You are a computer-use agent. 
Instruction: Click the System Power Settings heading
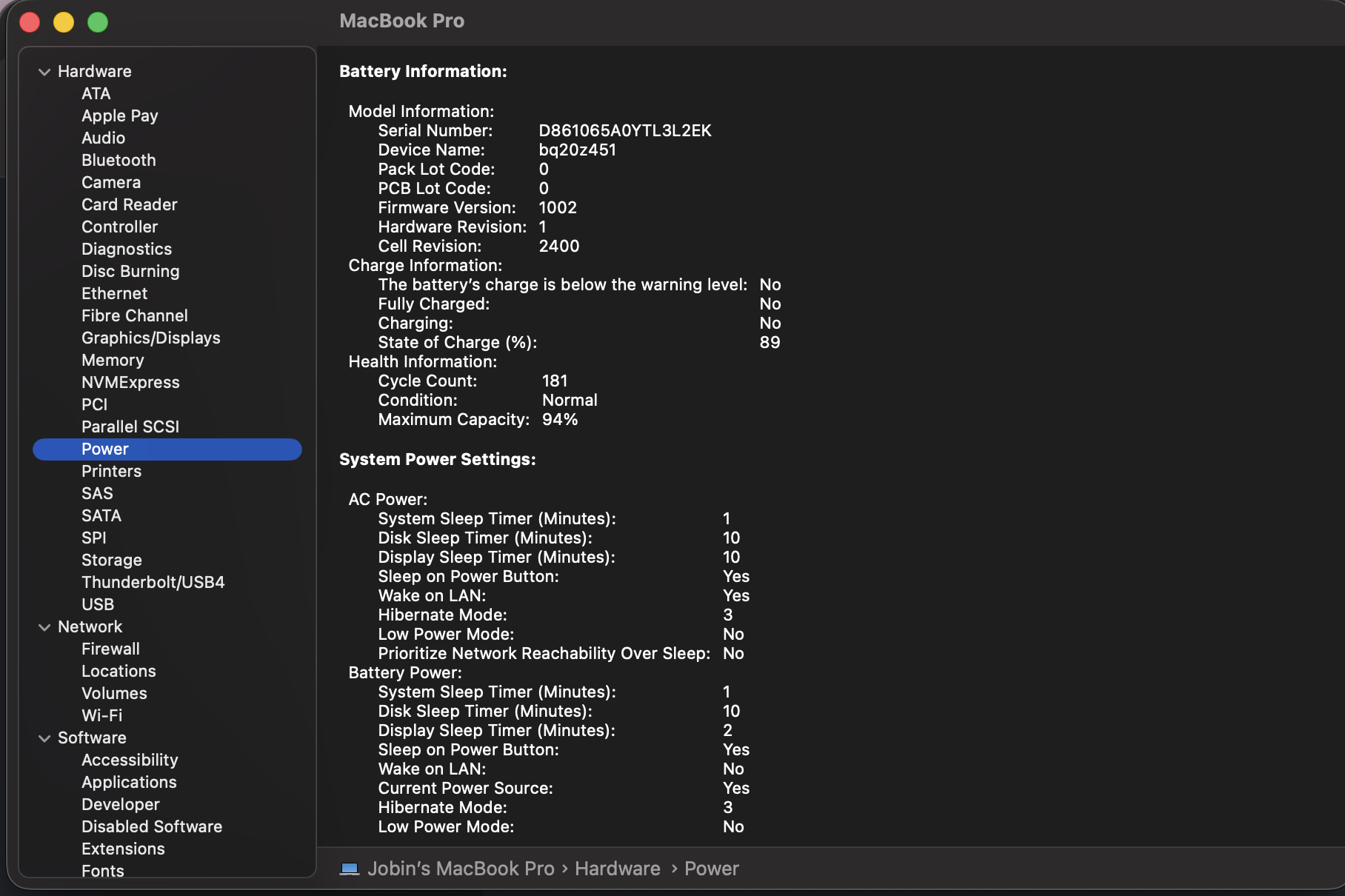click(x=438, y=459)
